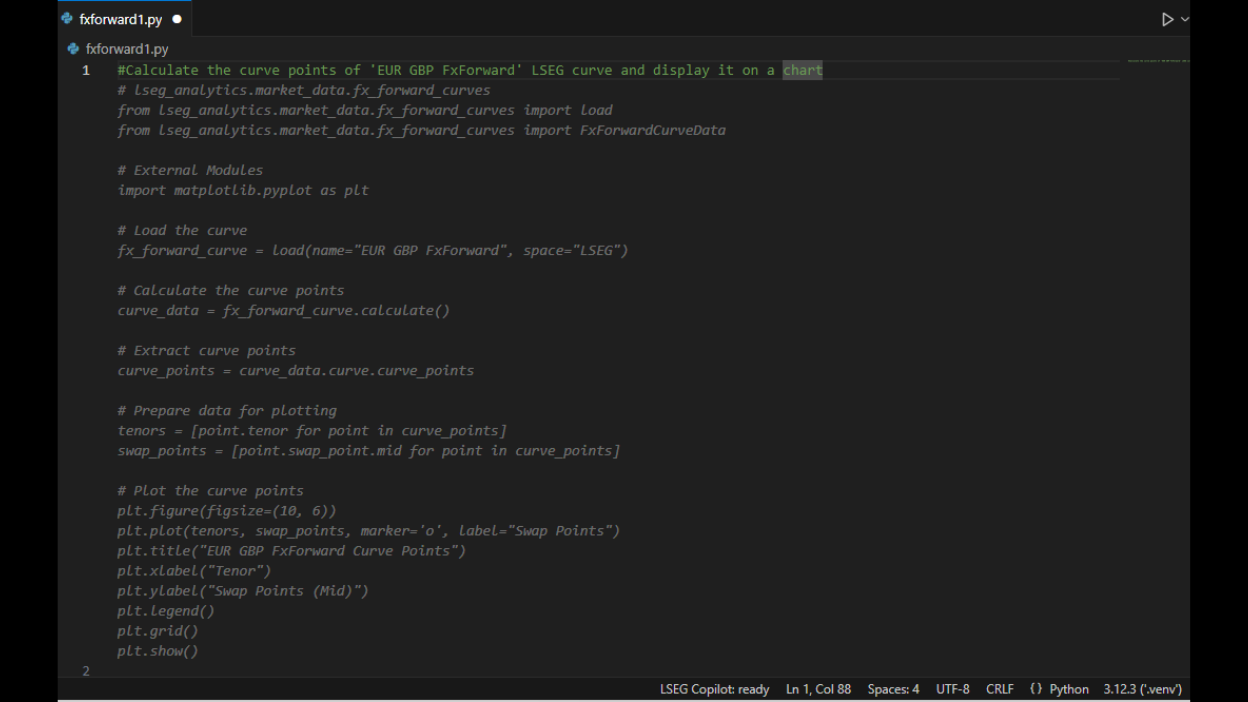
Task: Click the Python icon in the breadcrumb
Action: [73, 48]
